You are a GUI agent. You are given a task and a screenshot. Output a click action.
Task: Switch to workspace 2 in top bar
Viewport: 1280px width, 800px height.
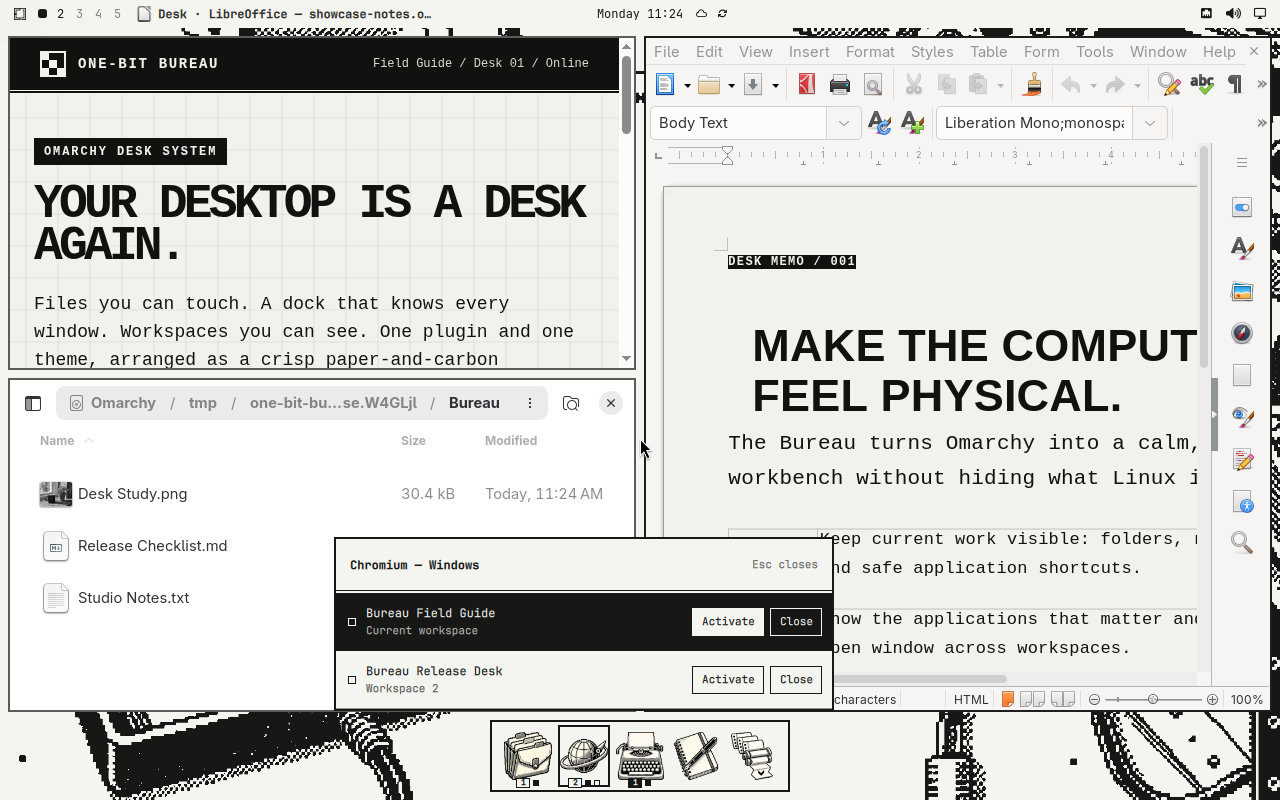coord(61,14)
